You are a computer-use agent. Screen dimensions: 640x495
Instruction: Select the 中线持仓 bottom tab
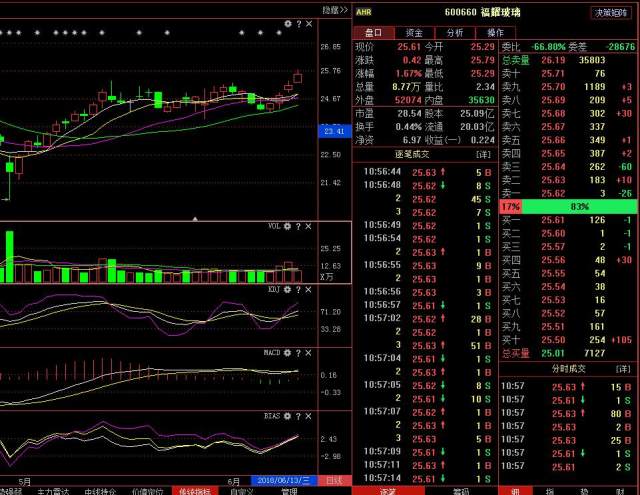pyautogui.click(x=100, y=491)
